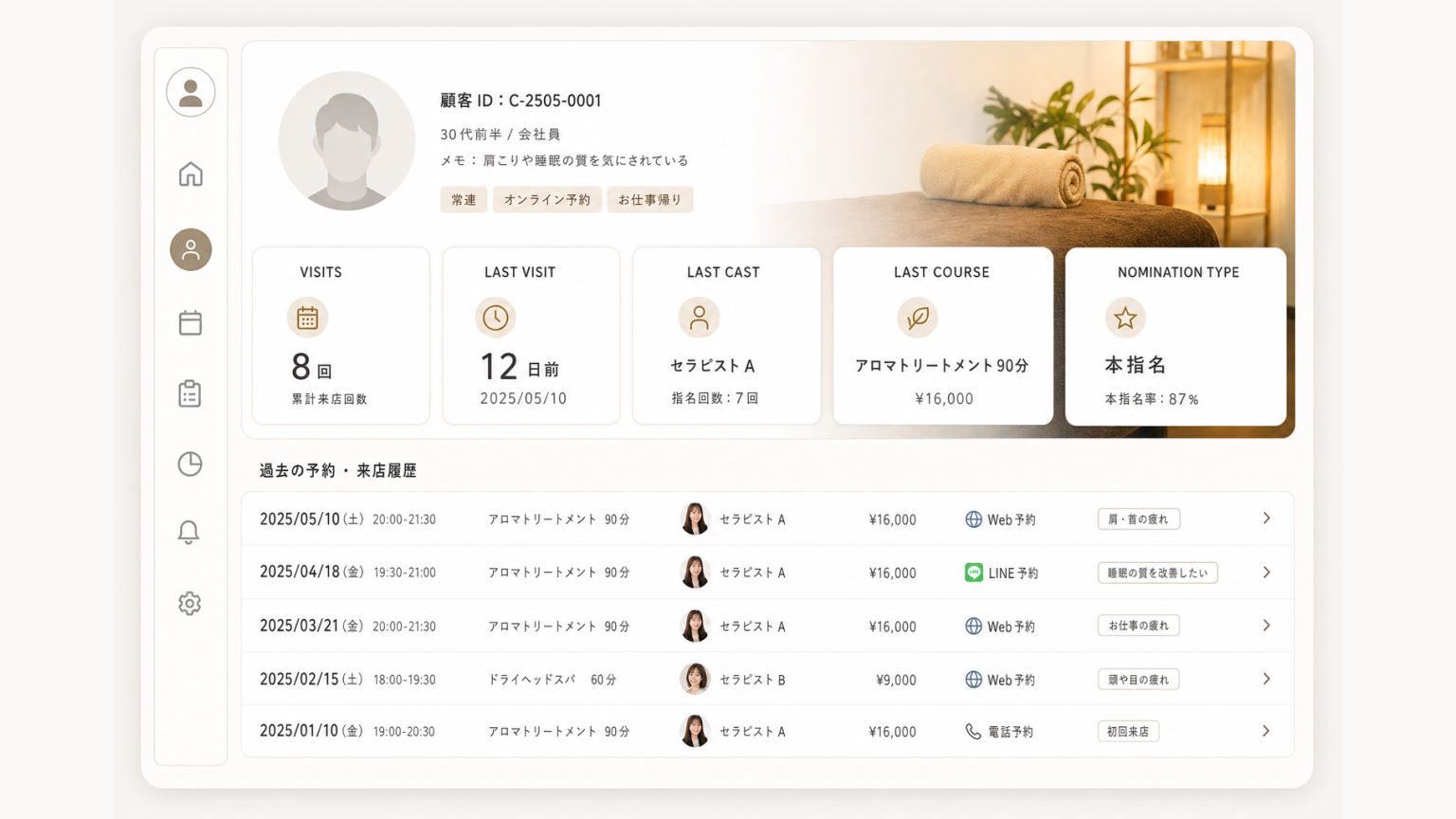Go to Home via sidebar house icon

191,174
